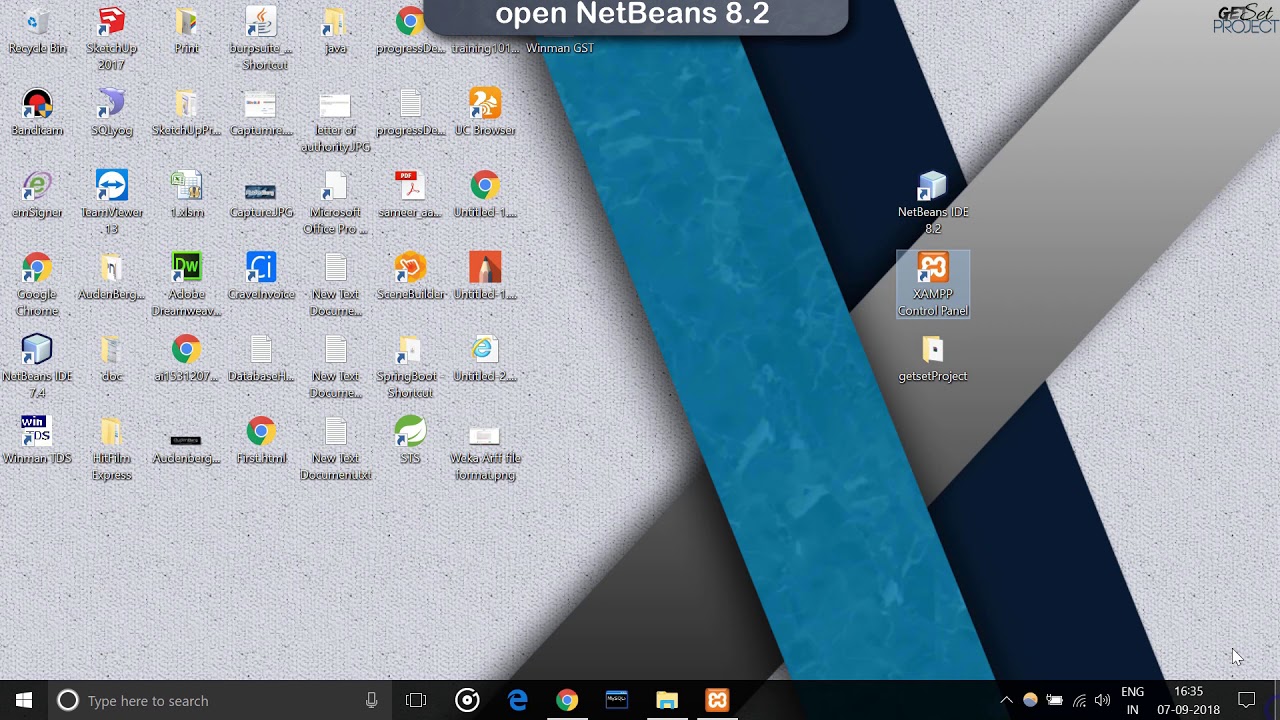The image size is (1280, 720).
Task: Open the Untitled-2 Internet Explorer file
Action: pyautogui.click(x=484, y=359)
